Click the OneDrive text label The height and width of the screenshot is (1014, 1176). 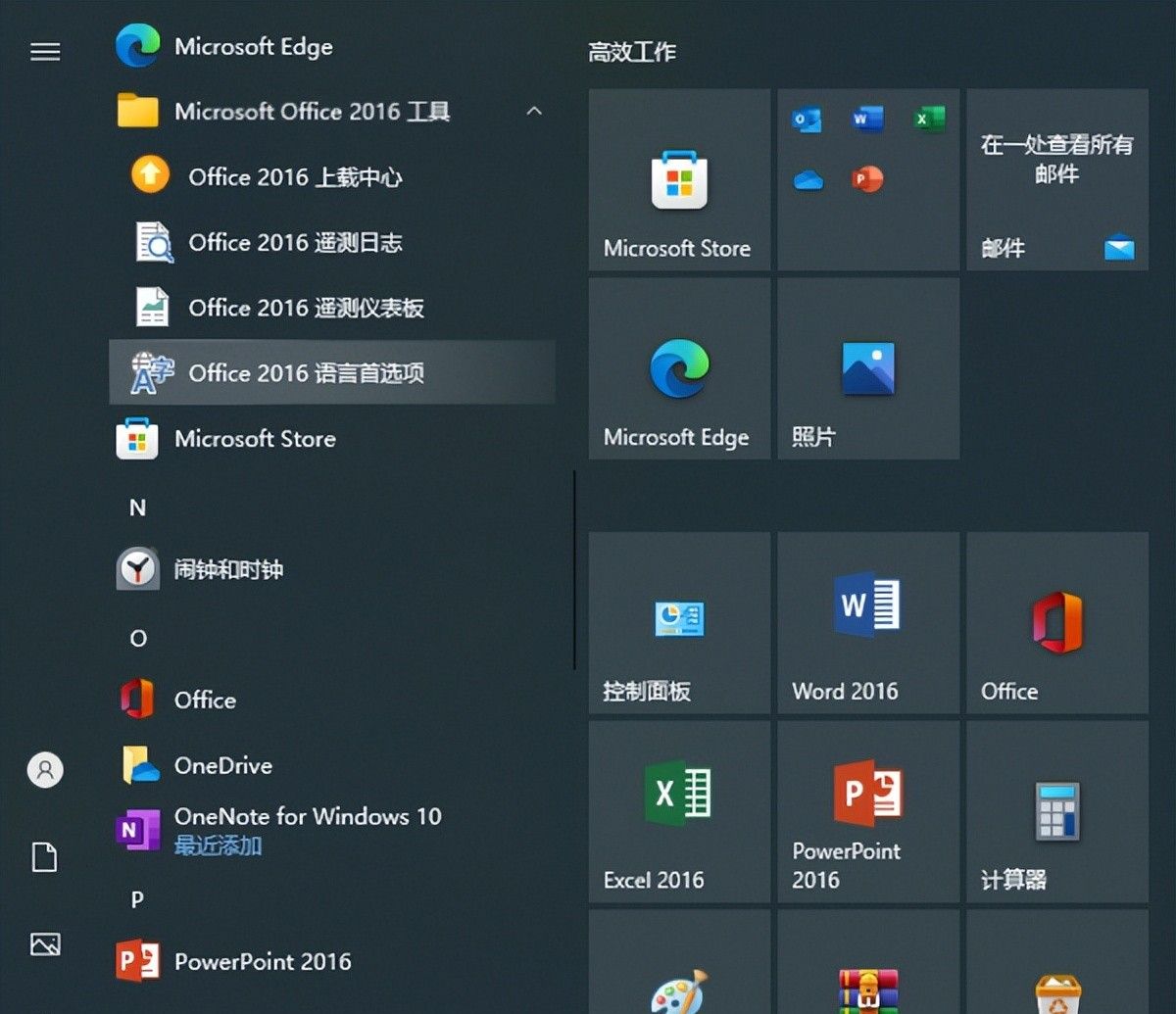223,765
